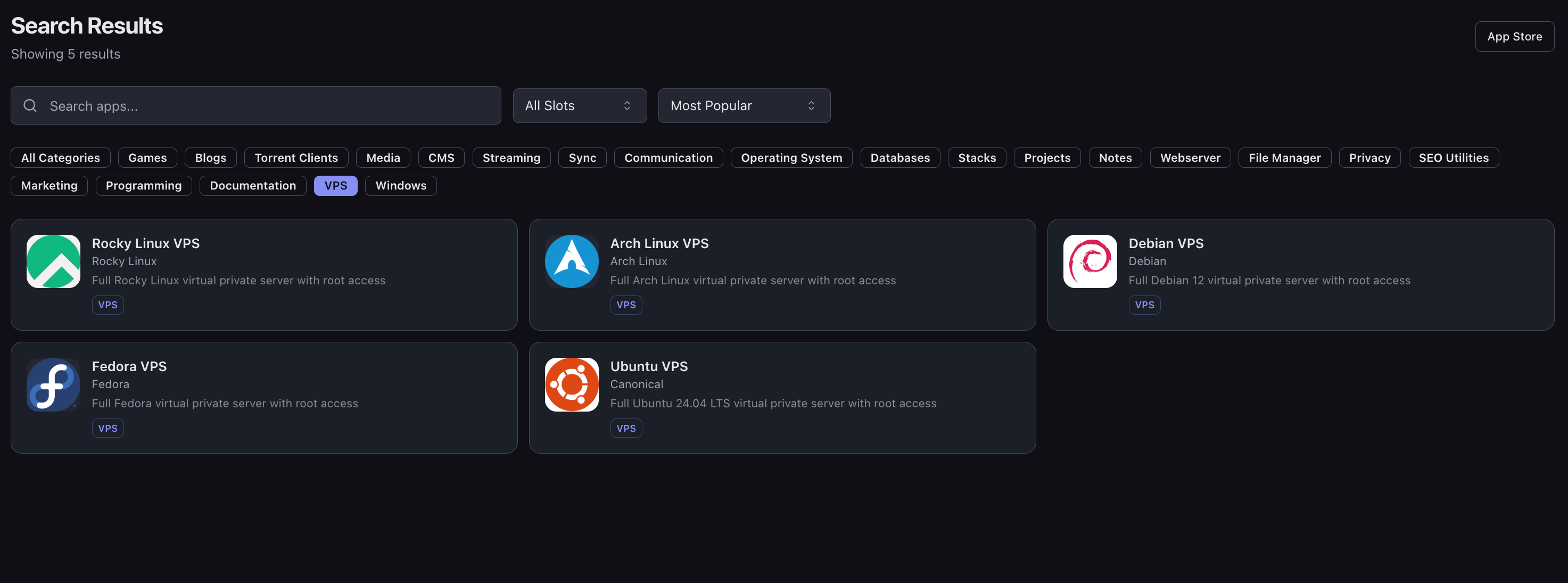This screenshot has width=1568, height=583.
Task: Open the Ubuntu VPS title
Action: click(649, 366)
